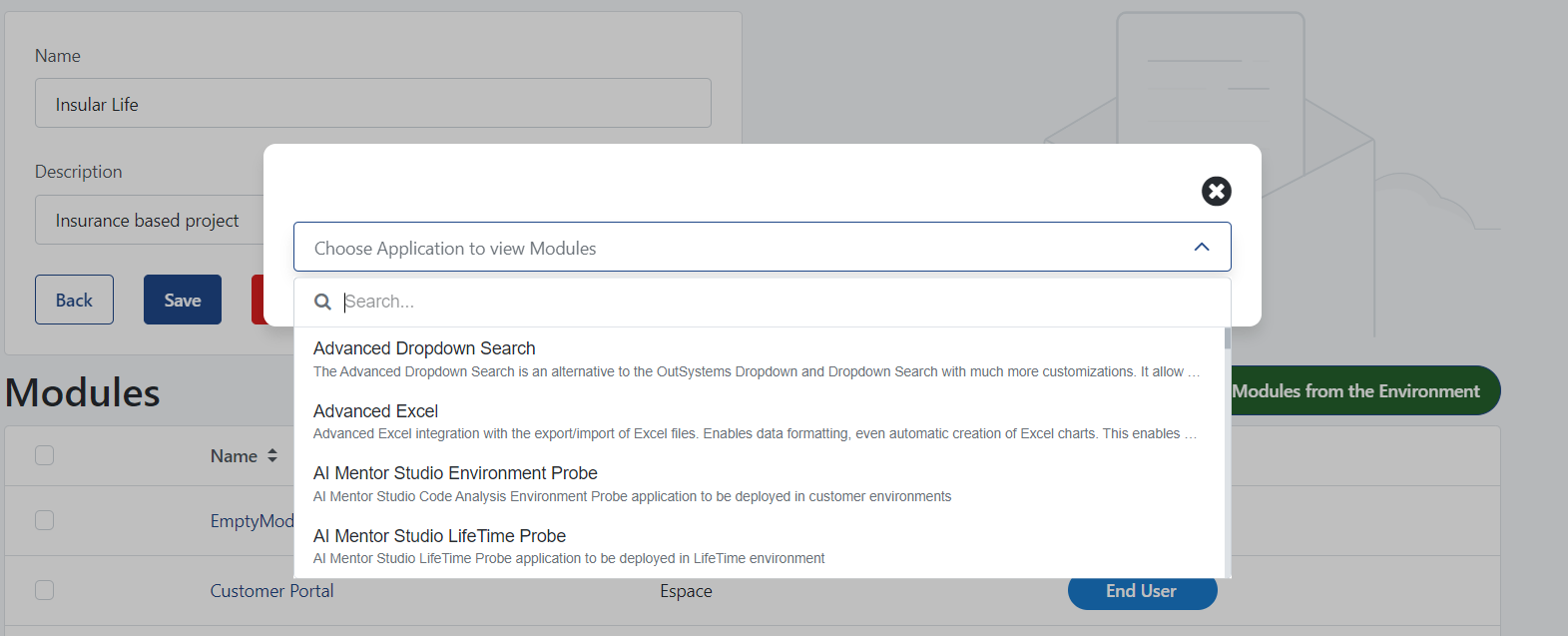This screenshot has height=636, width=1568.
Task: Select Advanced Excel application option
Action: [x=375, y=411]
